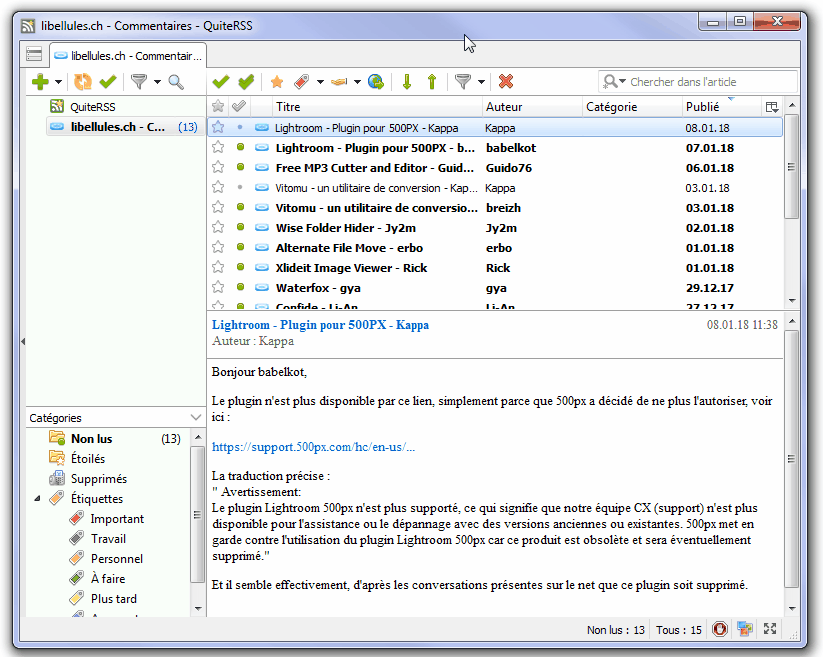This screenshot has width=823, height=657.
Task: Select Supprimés category
Action: [x=99, y=479]
